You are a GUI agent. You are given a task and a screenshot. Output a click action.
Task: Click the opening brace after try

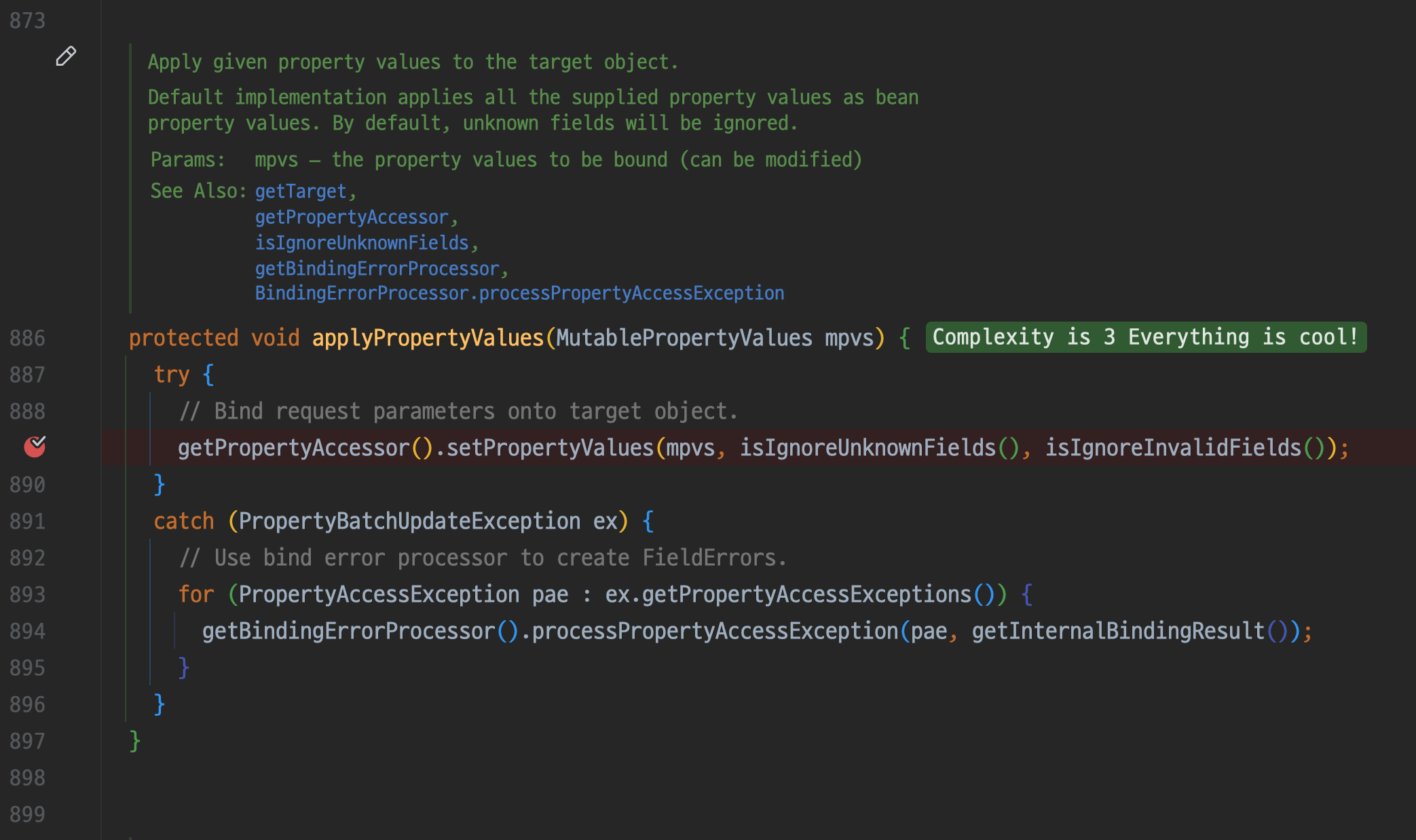[x=208, y=375]
